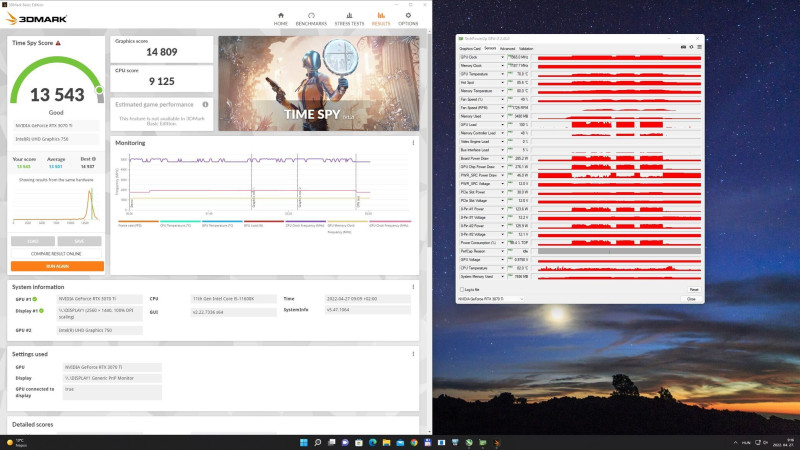800x450 pixels.
Task: Expand the CPU Temperature sensor dropdown
Action: (x=503, y=268)
